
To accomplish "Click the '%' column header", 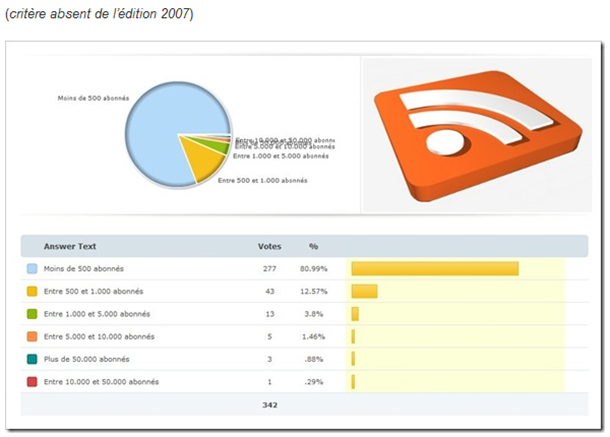I will point(313,246).
